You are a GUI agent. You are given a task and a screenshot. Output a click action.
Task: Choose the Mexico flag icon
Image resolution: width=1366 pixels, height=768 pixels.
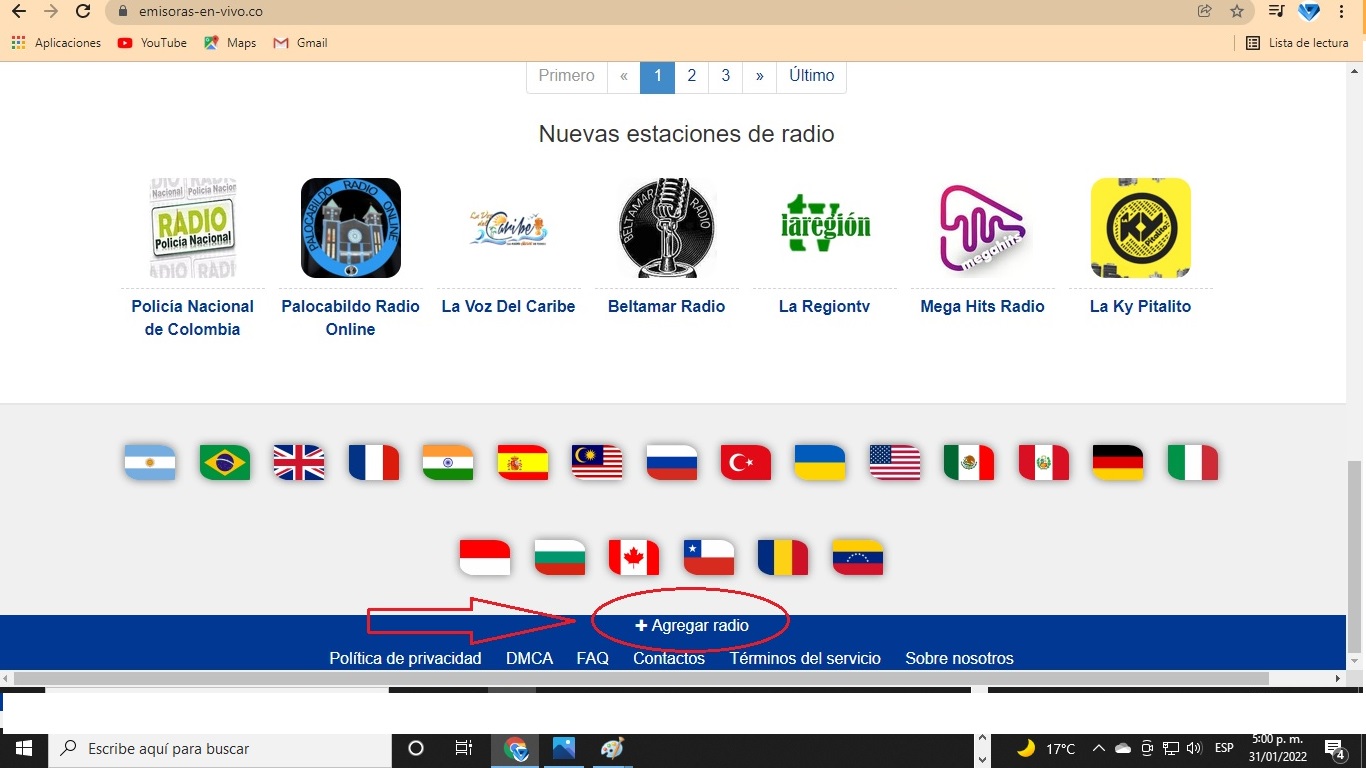(969, 463)
